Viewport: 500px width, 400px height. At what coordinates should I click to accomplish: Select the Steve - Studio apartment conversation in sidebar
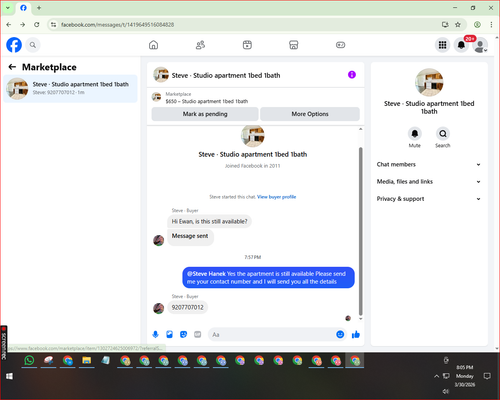coord(70,89)
